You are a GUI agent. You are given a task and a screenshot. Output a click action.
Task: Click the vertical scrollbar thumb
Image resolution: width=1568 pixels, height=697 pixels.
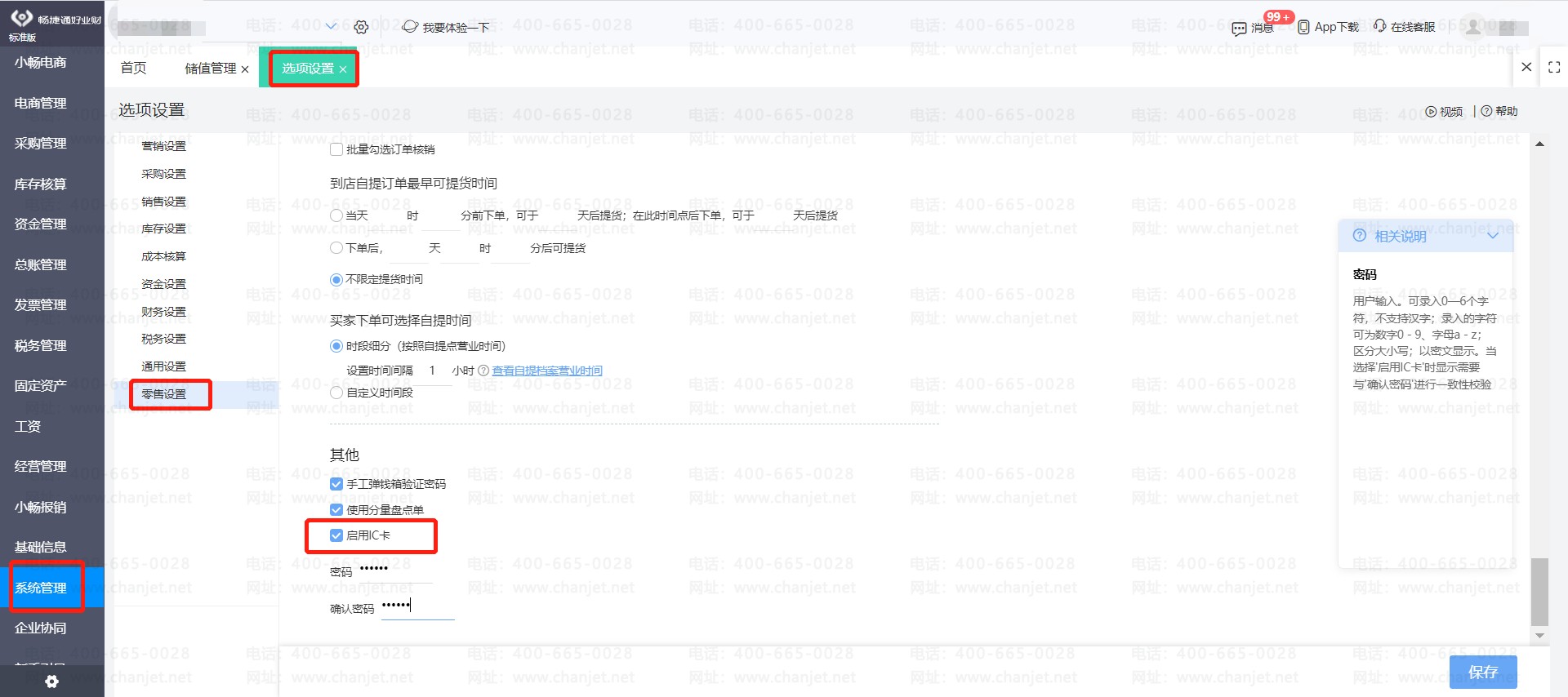click(1539, 592)
